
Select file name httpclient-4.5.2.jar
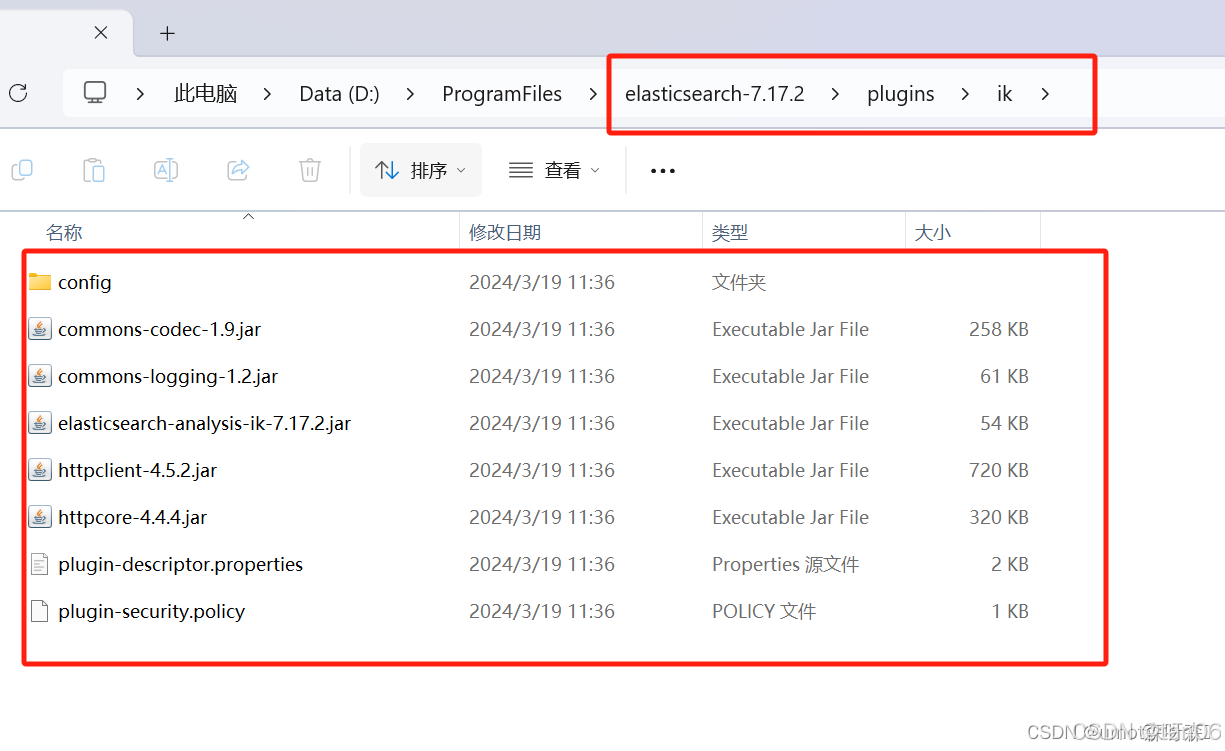click(137, 470)
